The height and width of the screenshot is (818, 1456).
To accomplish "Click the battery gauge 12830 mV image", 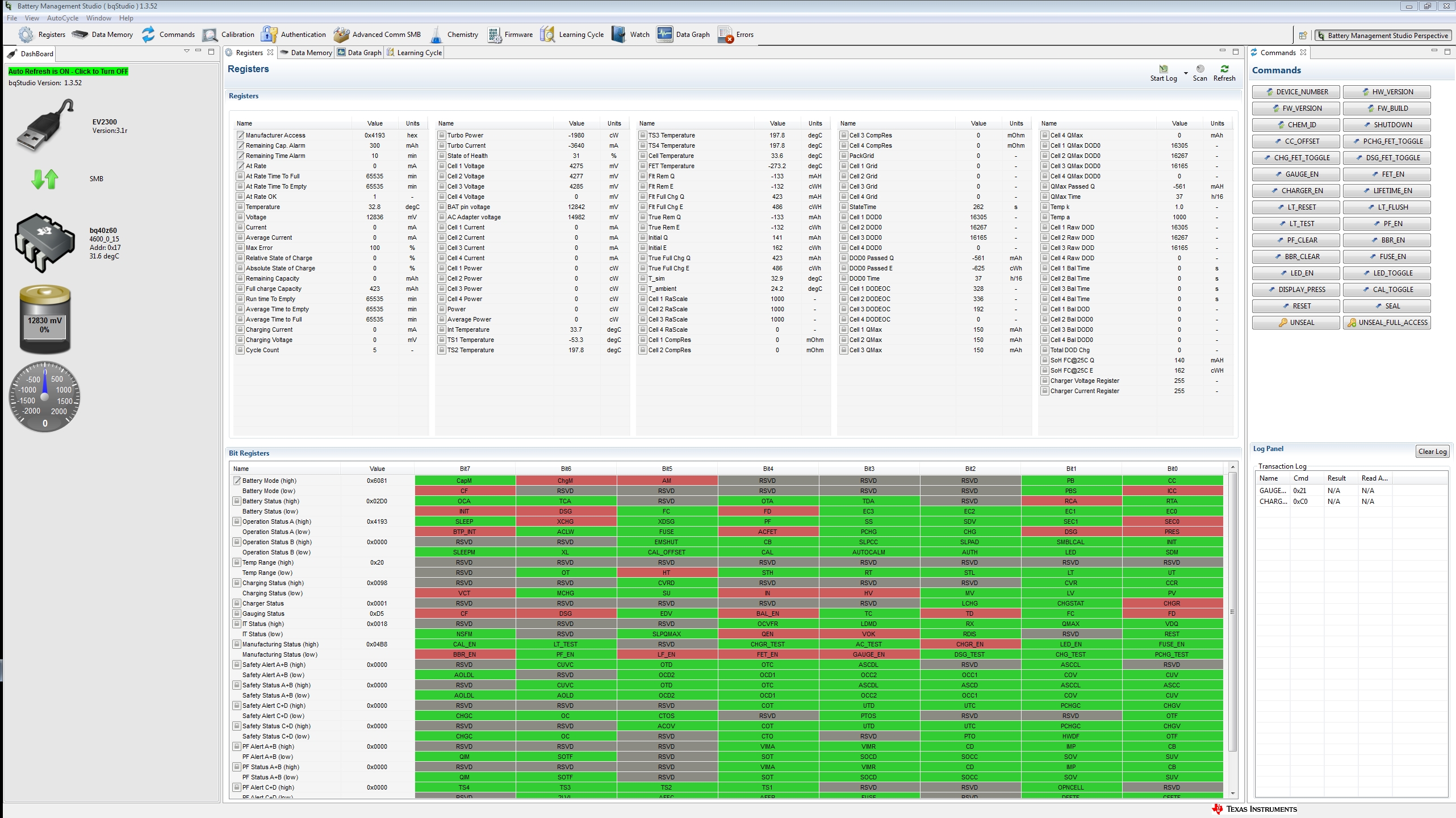I will (x=45, y=320).
